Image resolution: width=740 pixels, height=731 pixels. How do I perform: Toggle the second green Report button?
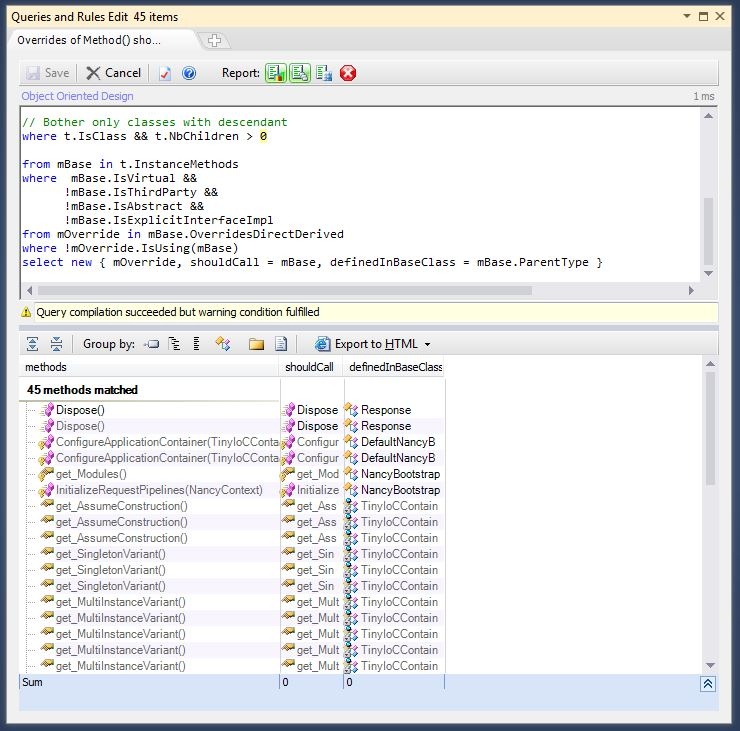(300, 73)
